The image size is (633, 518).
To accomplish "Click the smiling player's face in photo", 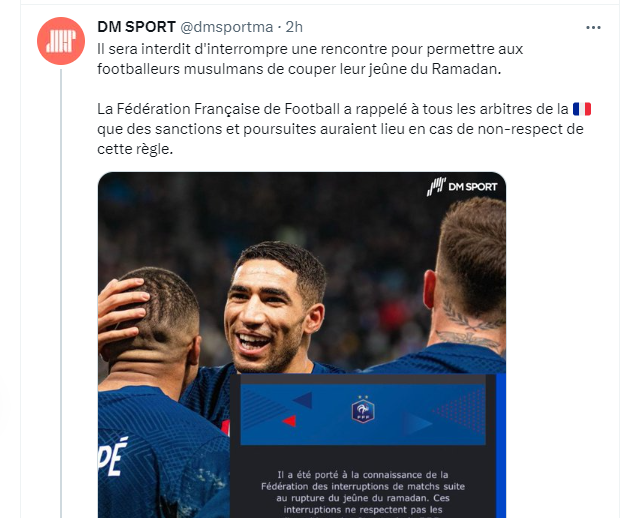I will (x=268, y=315).
